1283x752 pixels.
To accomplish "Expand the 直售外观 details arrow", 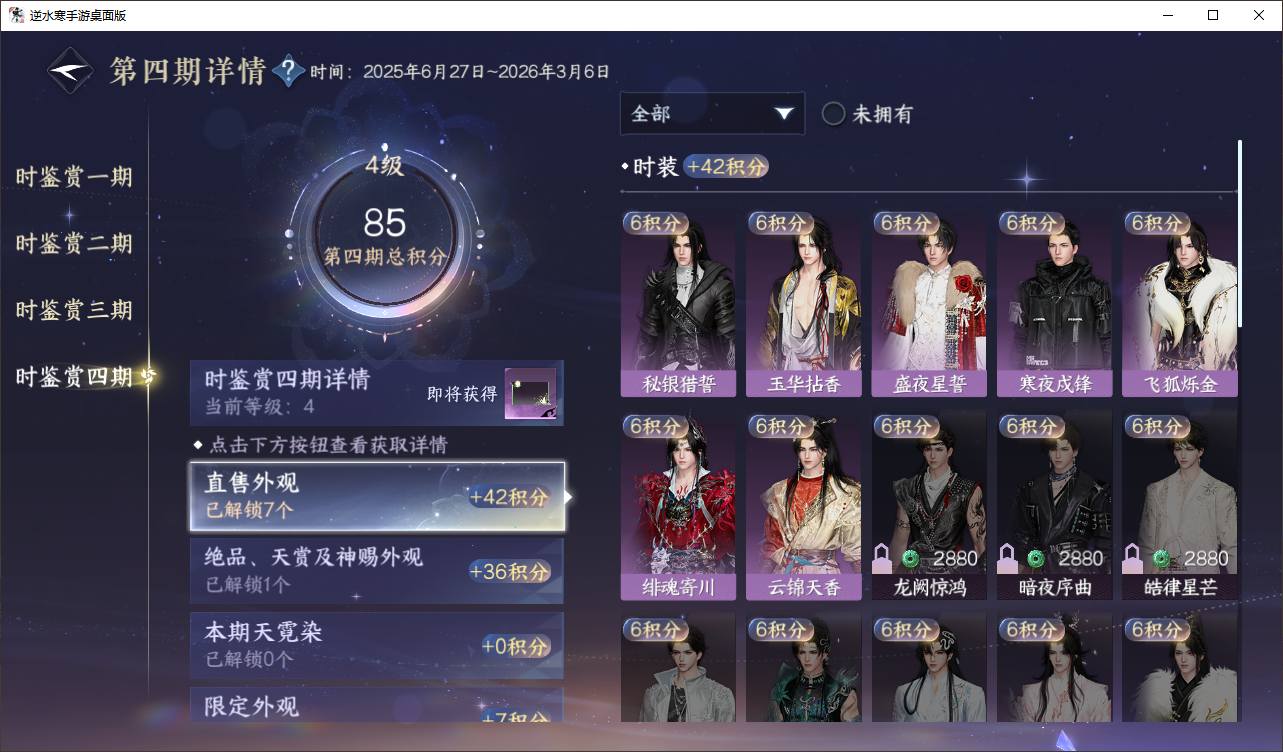I will pos(569,496).
